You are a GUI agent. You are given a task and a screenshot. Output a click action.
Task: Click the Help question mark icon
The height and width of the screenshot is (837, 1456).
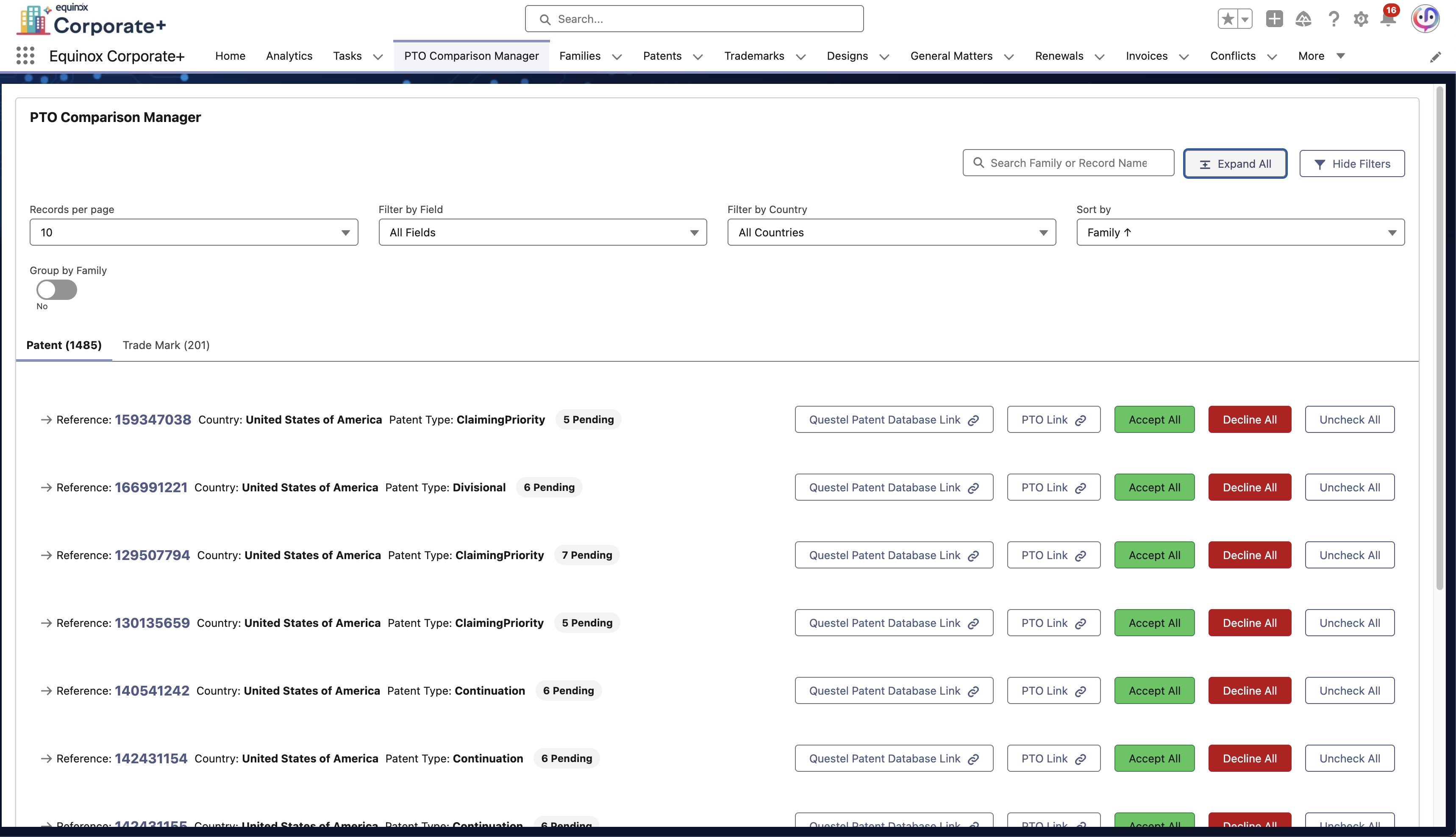coord(1334,19)
